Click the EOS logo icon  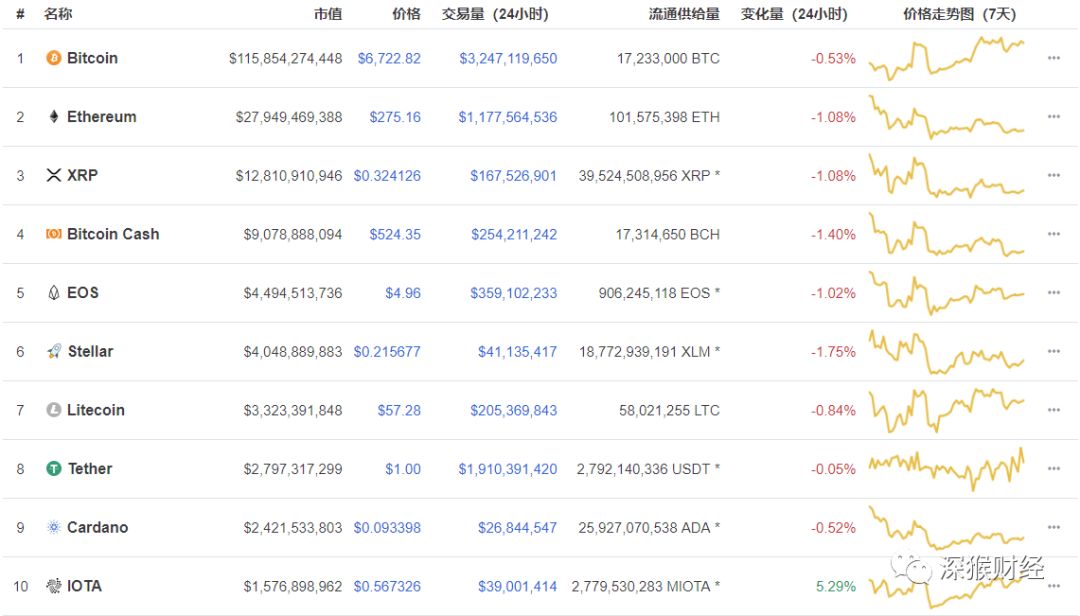coord(54,292)
